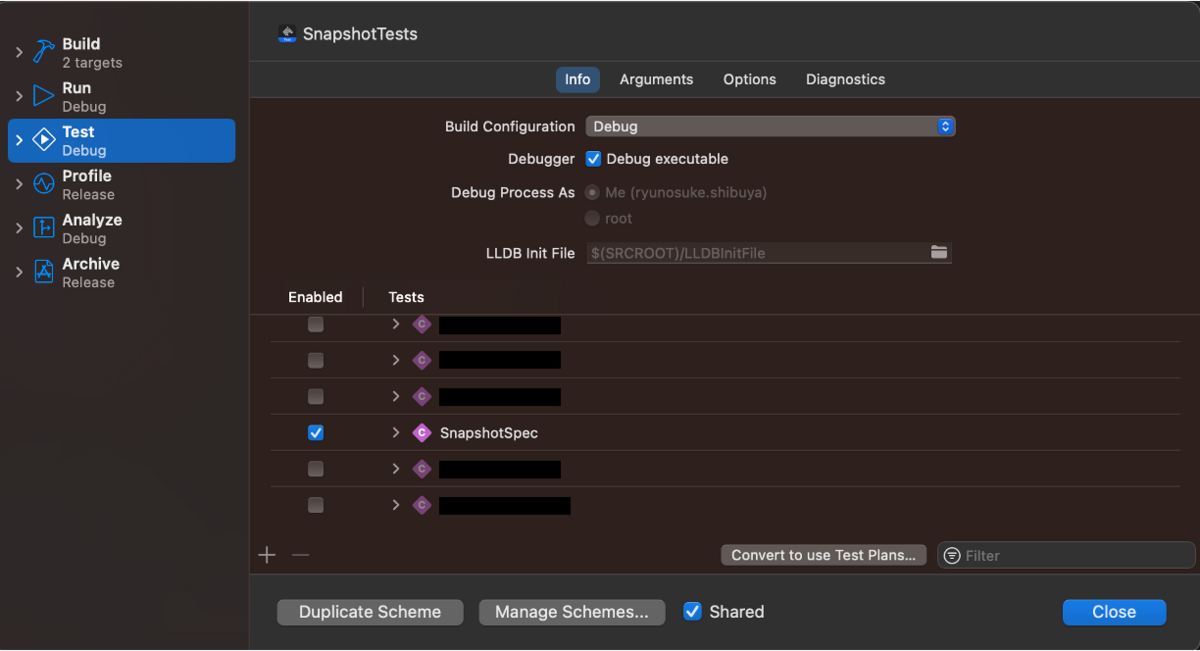Toggle the Debug executable checkbox
This screenshot has height=651, width=1200.
[x=593, y=159]
